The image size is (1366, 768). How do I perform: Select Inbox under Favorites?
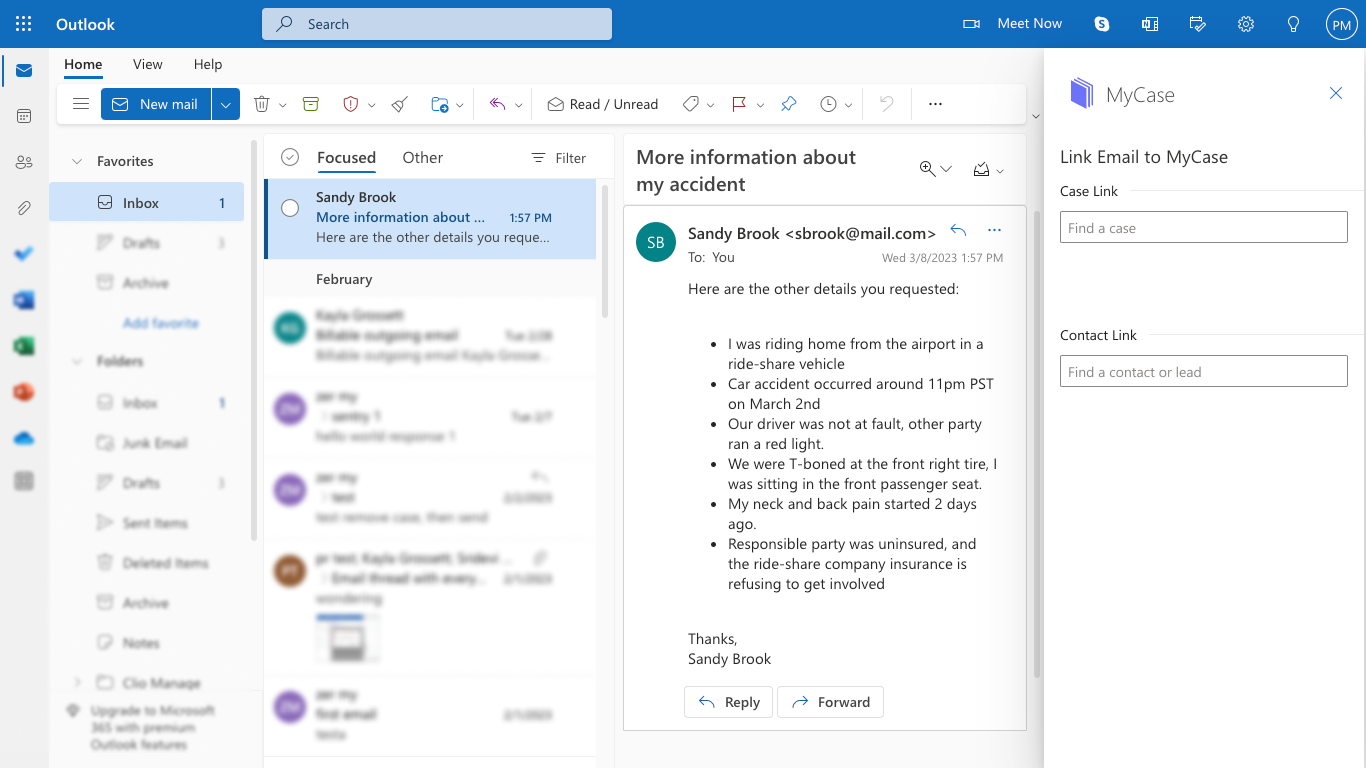pos(146,203)
